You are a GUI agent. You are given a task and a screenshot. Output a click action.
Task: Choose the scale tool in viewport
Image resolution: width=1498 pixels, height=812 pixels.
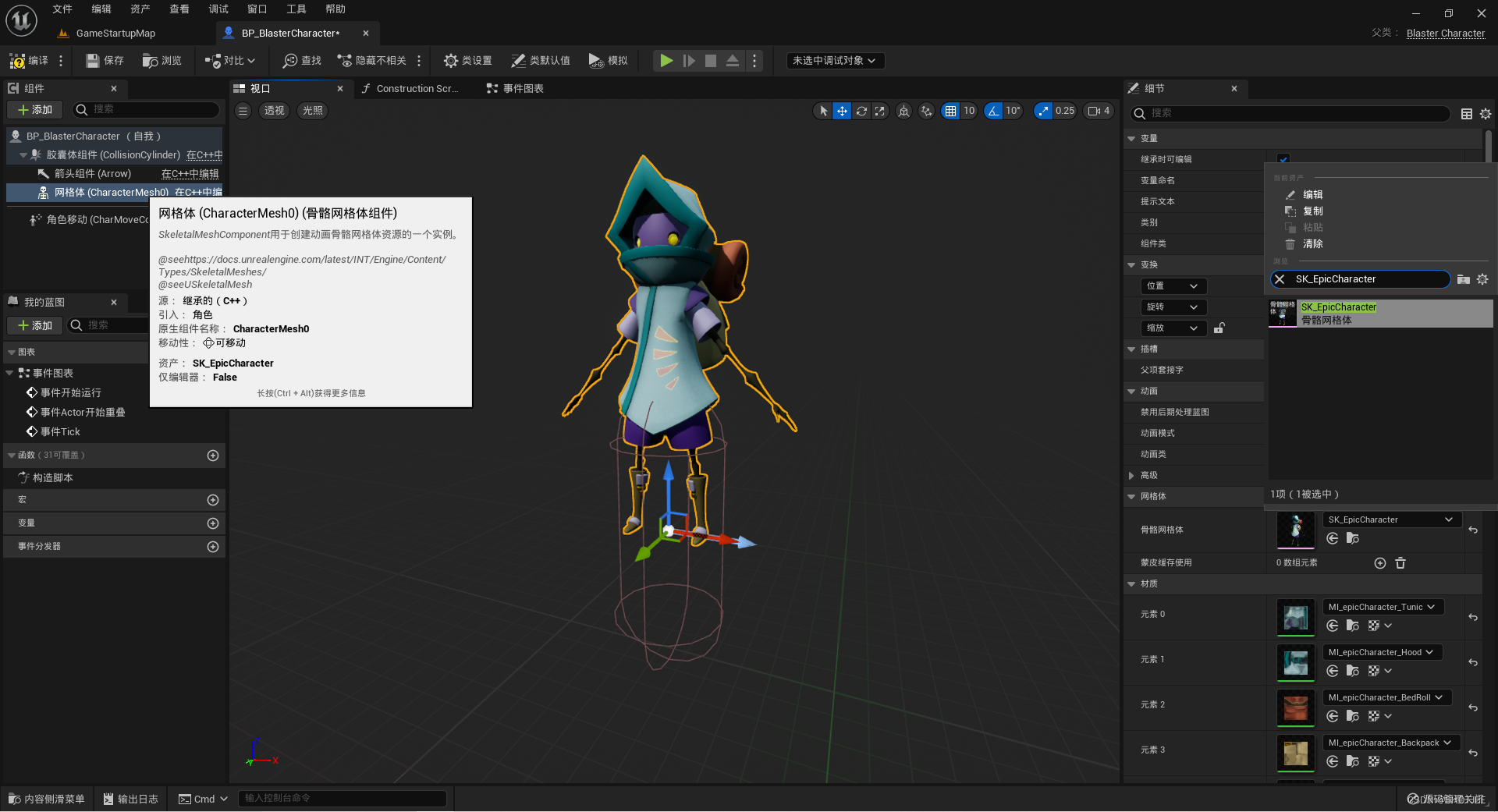(x=880, y=112)
